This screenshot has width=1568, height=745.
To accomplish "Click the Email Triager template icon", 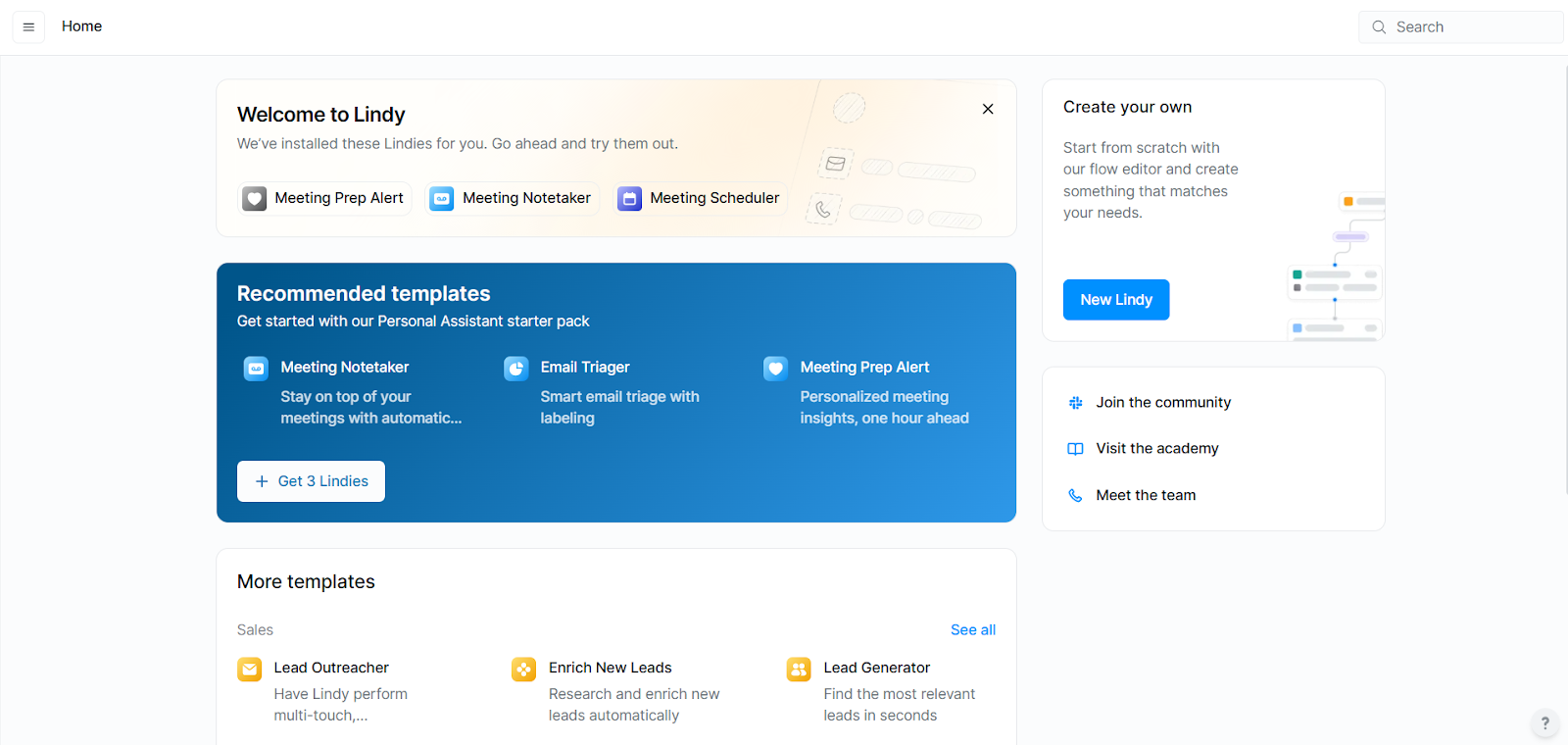I will point(515,369).
